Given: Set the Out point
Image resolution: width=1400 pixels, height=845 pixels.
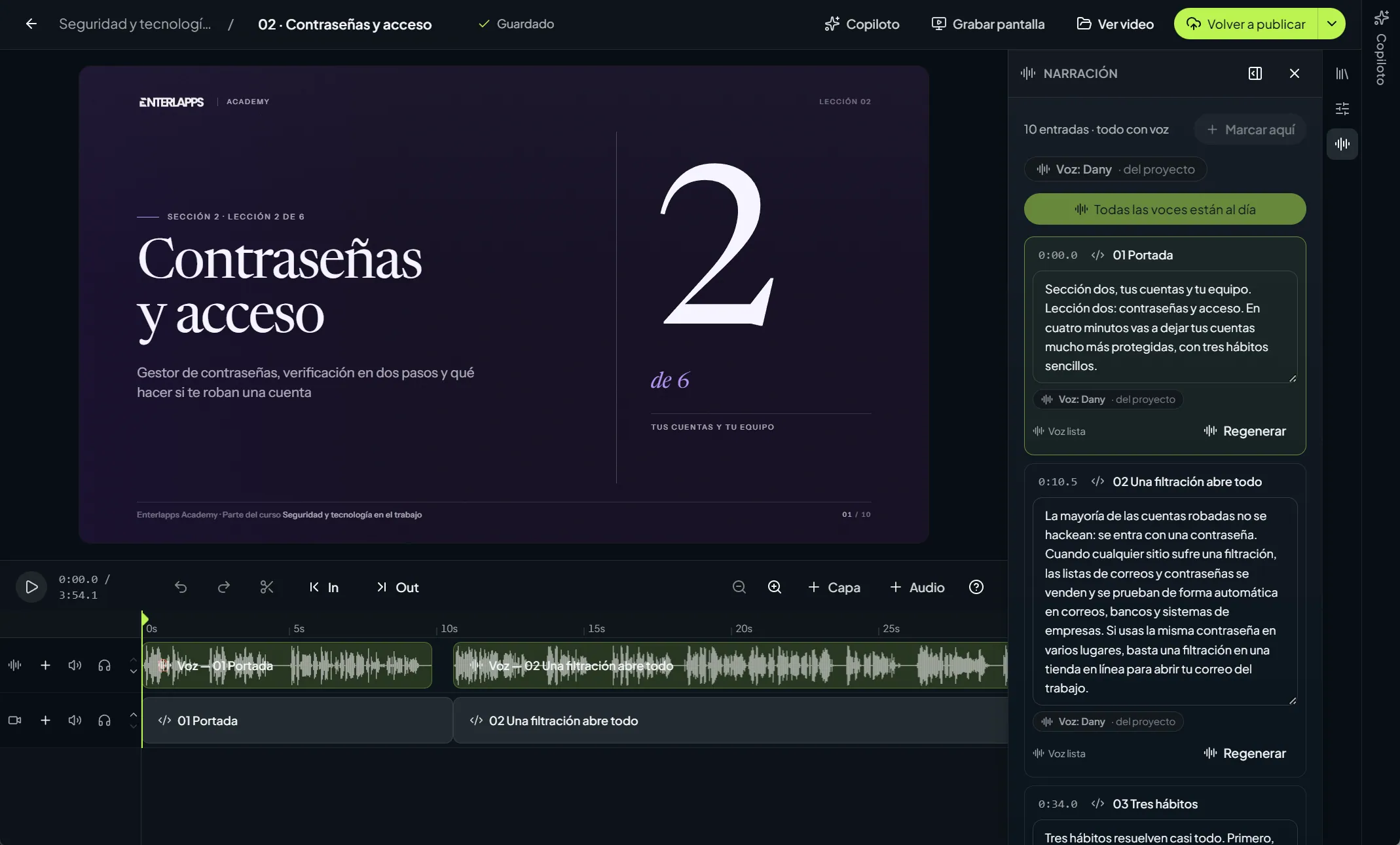Looking at the screenshot, I should [398, 588].
